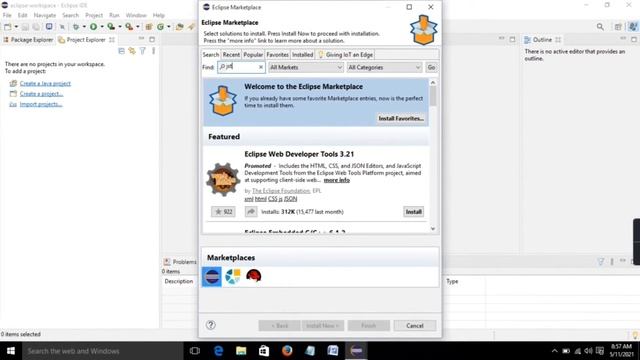This screenshot has width=640, height=360.
Task: Select the Outline view tab
Action: pyautogui.click(x=542, y=40)
